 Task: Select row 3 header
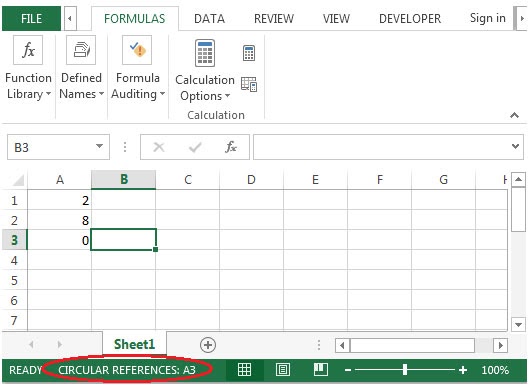pyautogui.click(x=14, y=240)
